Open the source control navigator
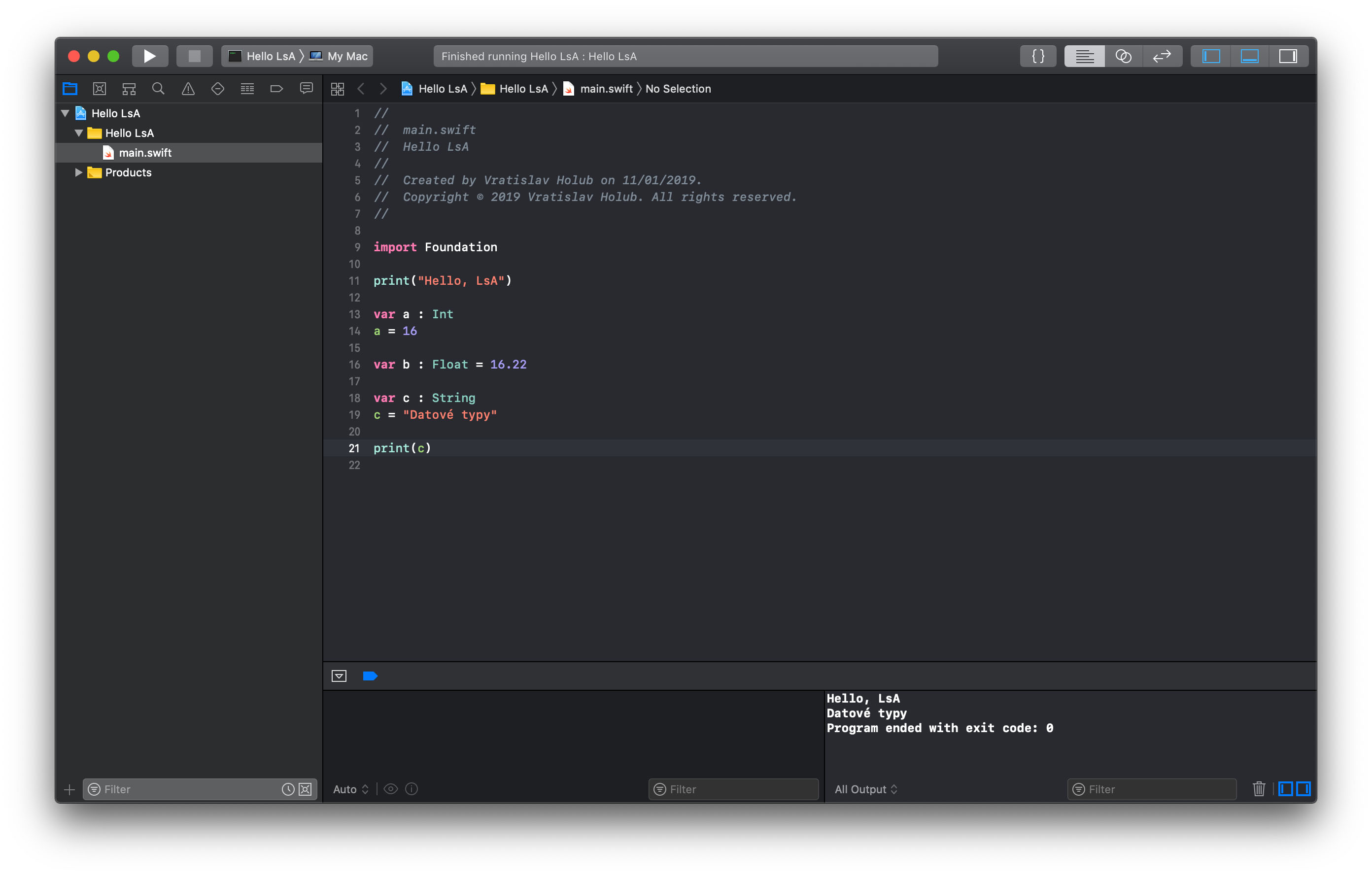 click(99, 89)
